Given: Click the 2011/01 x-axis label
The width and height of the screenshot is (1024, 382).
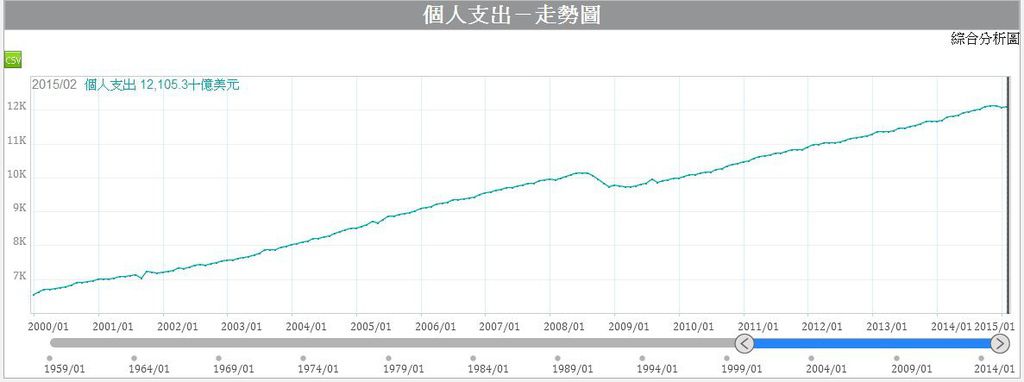Looking at the screenshot, I should pyautogui.click(x=758, y=326).
